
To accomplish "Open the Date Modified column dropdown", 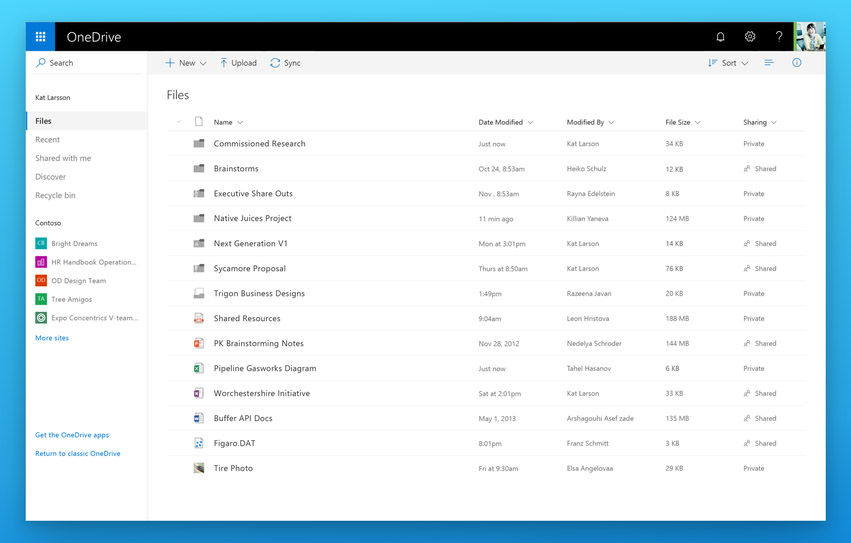I will click(x=506, y=122).
